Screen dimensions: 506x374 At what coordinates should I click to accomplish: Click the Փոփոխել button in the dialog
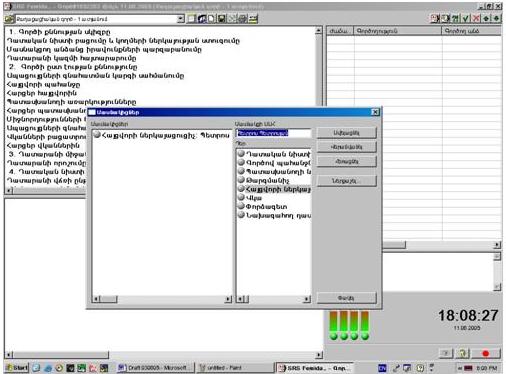click(x=346, y=147)
